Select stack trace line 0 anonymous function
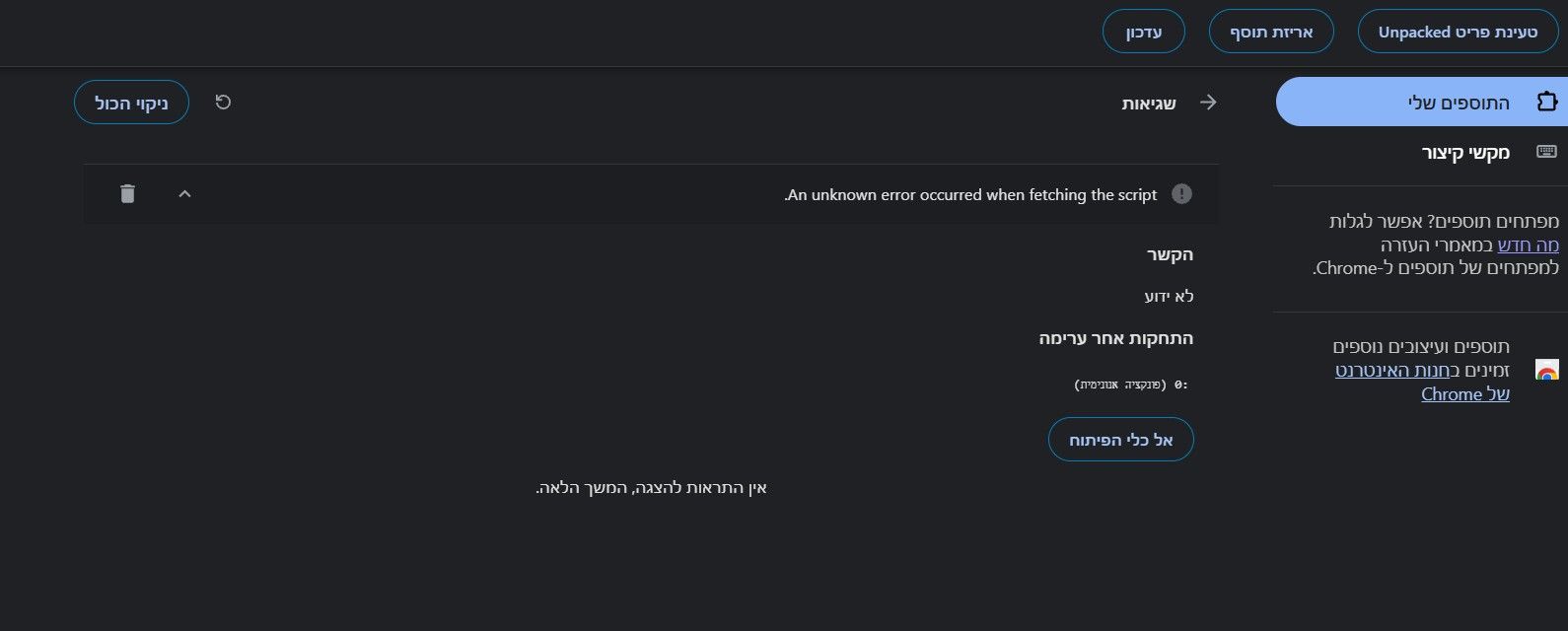The image size is (1568, 631). coord(1131,385)
